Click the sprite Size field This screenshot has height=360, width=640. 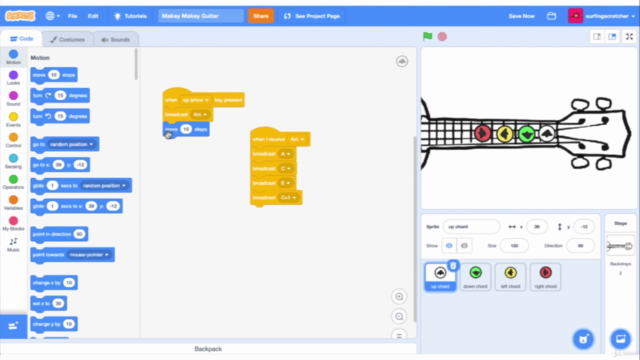pyautogui.click(x=514, y=246)
